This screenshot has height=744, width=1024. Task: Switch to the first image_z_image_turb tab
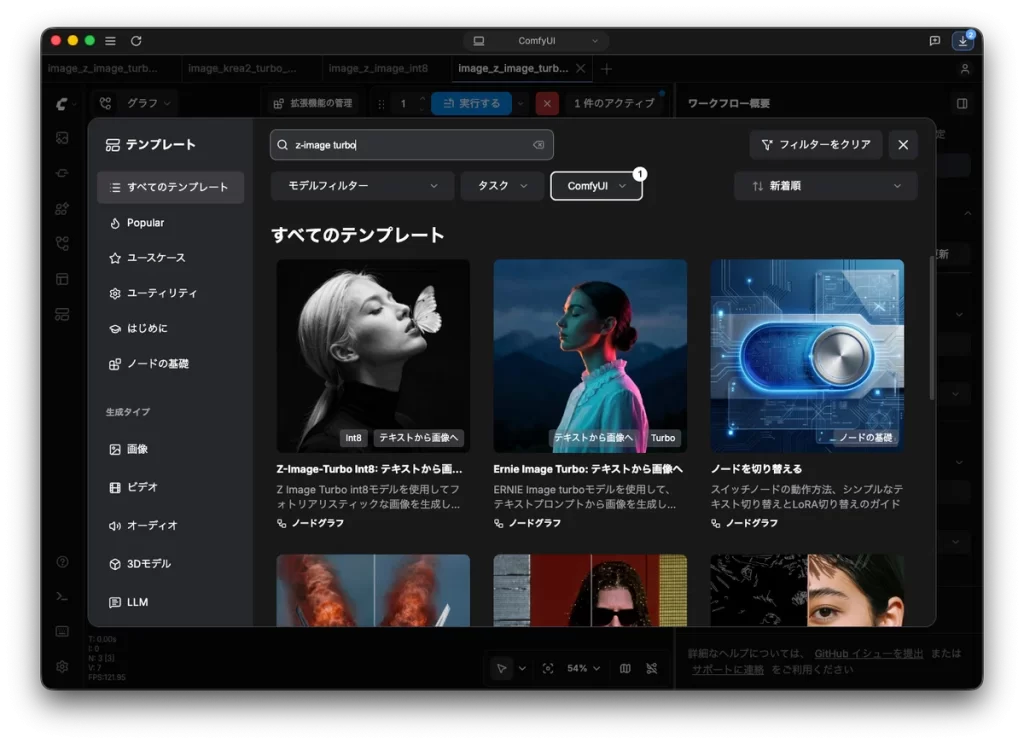pyautogui.click(x=103, y=69)
